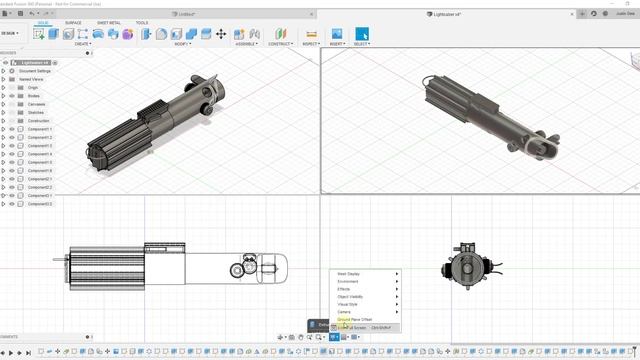Hide Component2:2 with its eye icon
Image resolution: width=640 pixels, height=360 pixels.
click(x=12, y=187)
